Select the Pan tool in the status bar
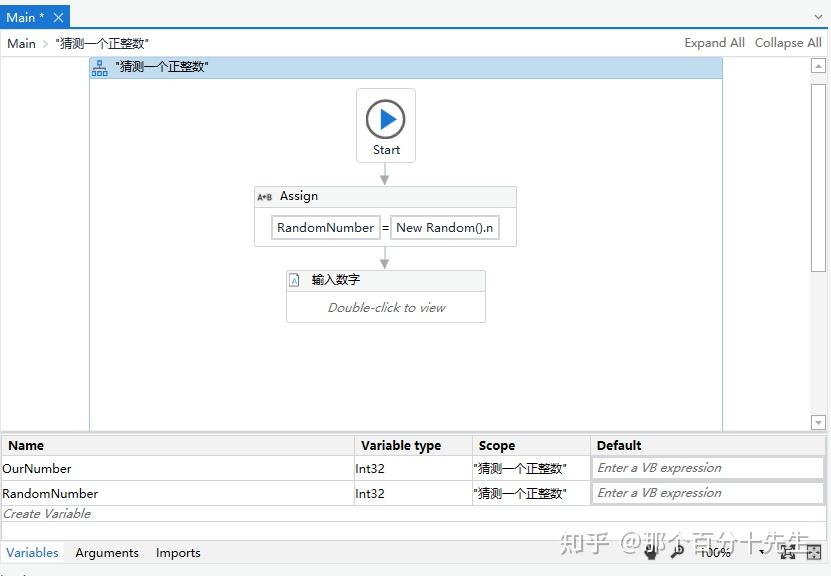Screen dimensions: 831x576 (x=651, y=552)
